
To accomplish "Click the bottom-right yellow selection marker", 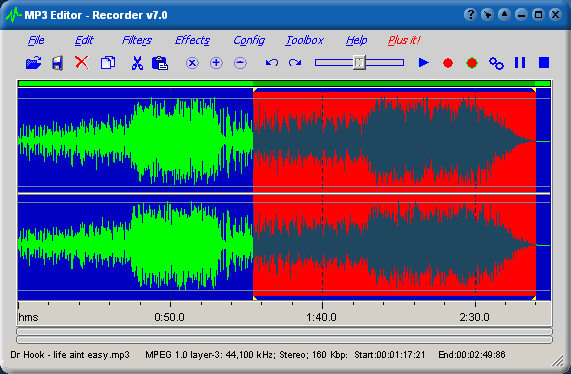I will coord(534,298).
